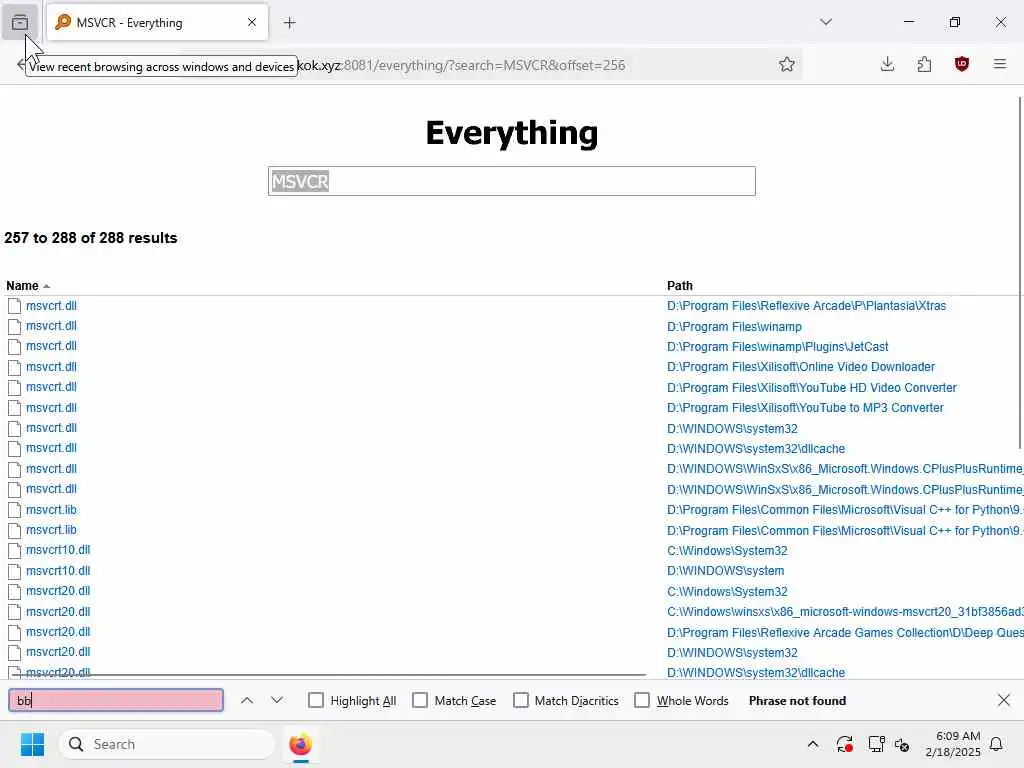Open msvcrt10.dll in C:\Windows\System32
The height and width of the screenshot is (768, 1024).
(58, 550)
